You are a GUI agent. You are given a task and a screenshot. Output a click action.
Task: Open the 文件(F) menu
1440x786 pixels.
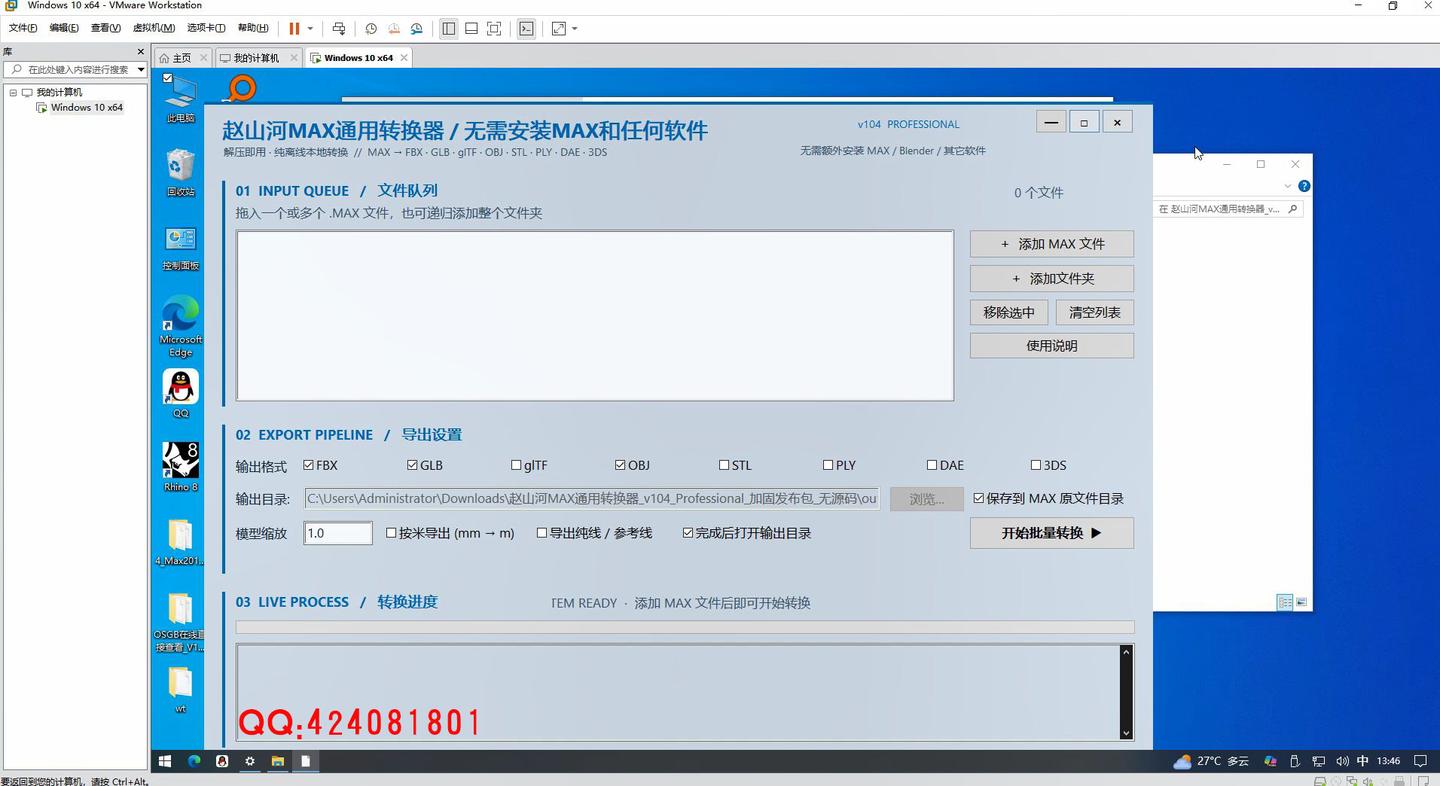click(23, 28)
